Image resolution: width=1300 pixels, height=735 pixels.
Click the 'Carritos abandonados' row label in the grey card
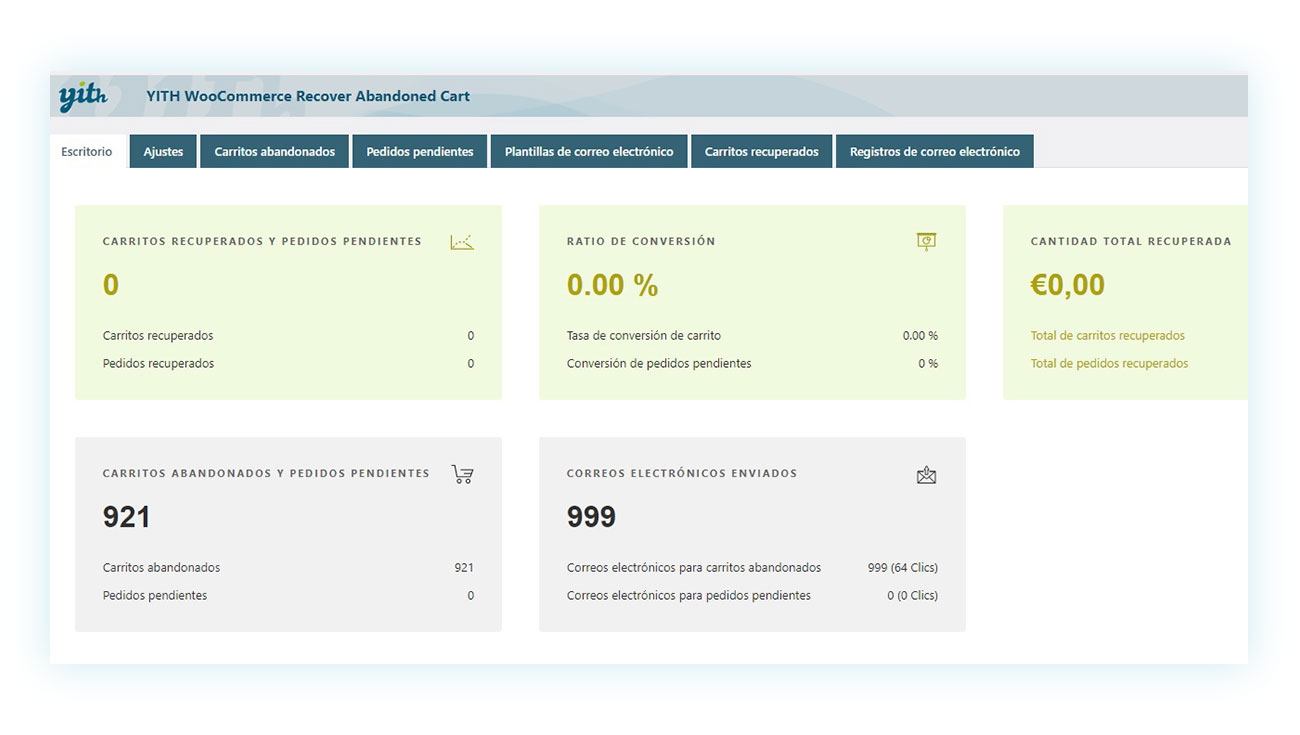point(162,568)
